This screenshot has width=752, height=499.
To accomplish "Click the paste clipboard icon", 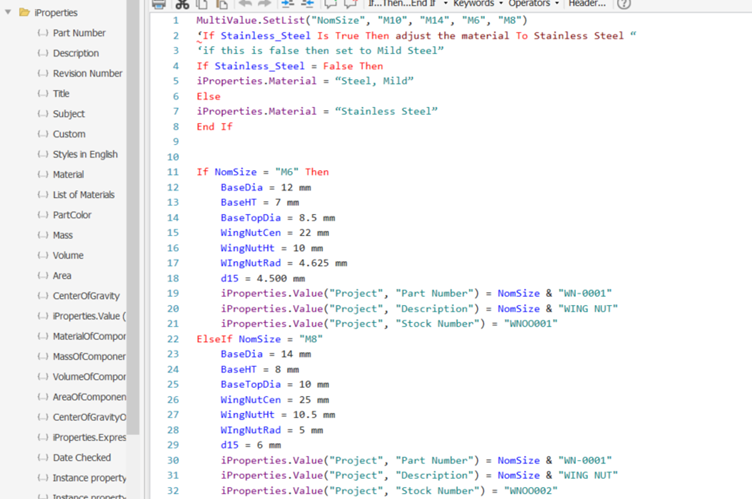I will point(222,4).
